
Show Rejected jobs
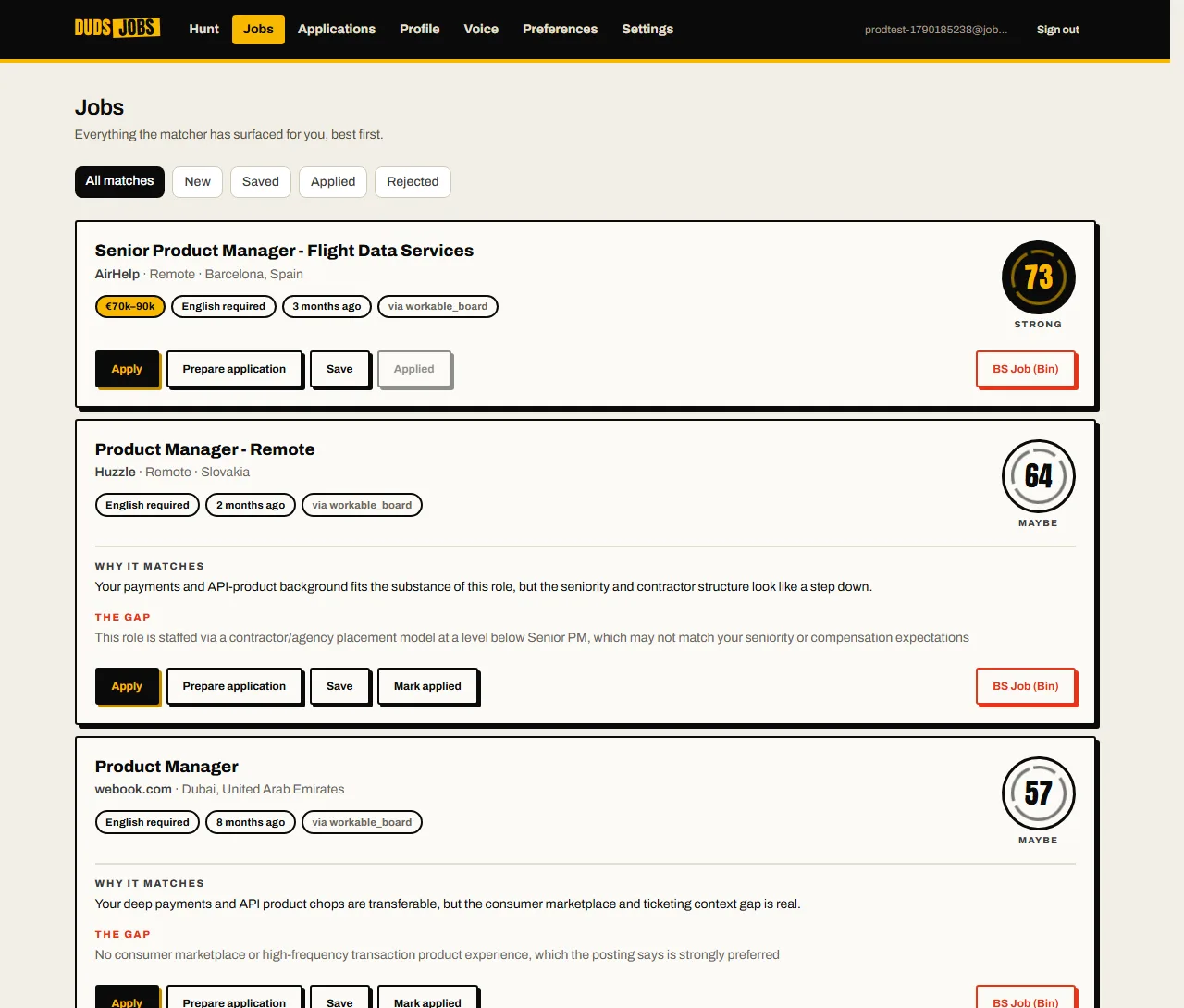tap(413, 182)
